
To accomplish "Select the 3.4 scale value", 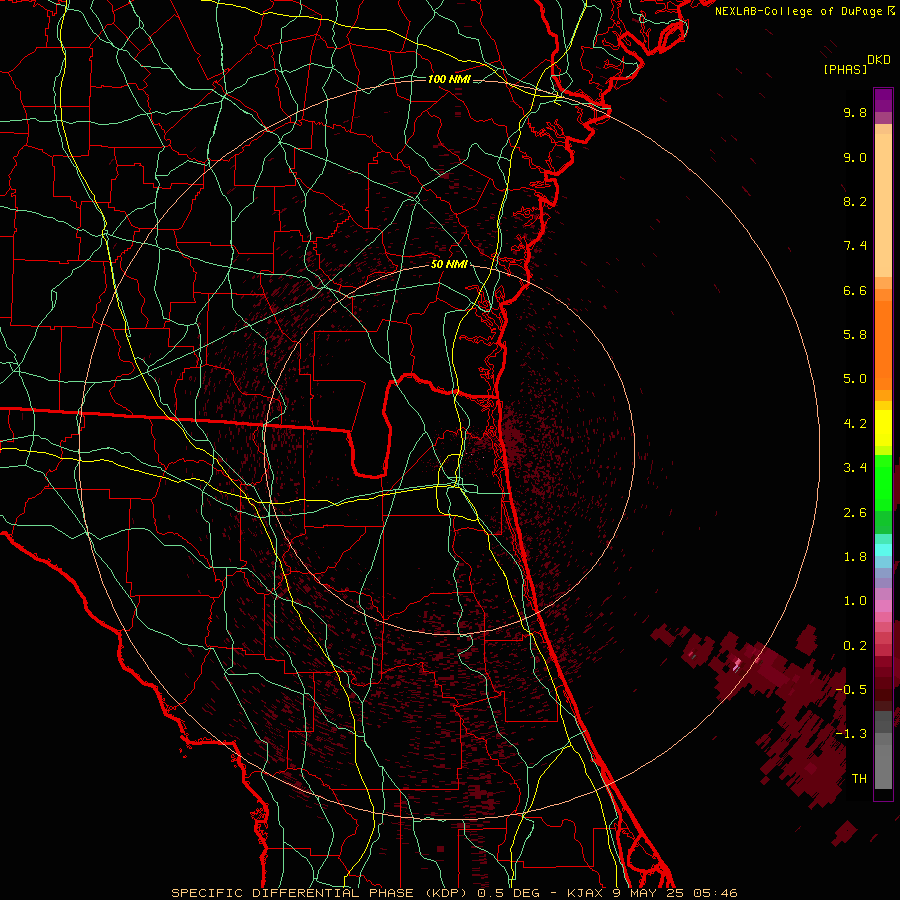I will coord(855,468).
